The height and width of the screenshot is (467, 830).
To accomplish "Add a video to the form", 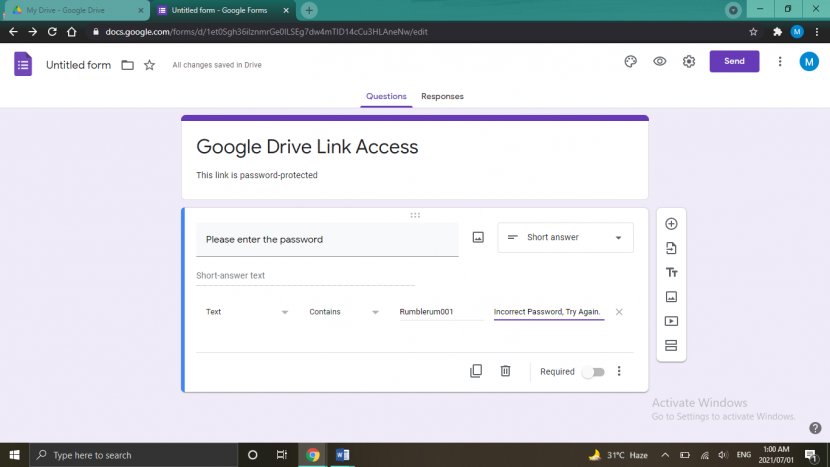I will (x=671, y=321).
